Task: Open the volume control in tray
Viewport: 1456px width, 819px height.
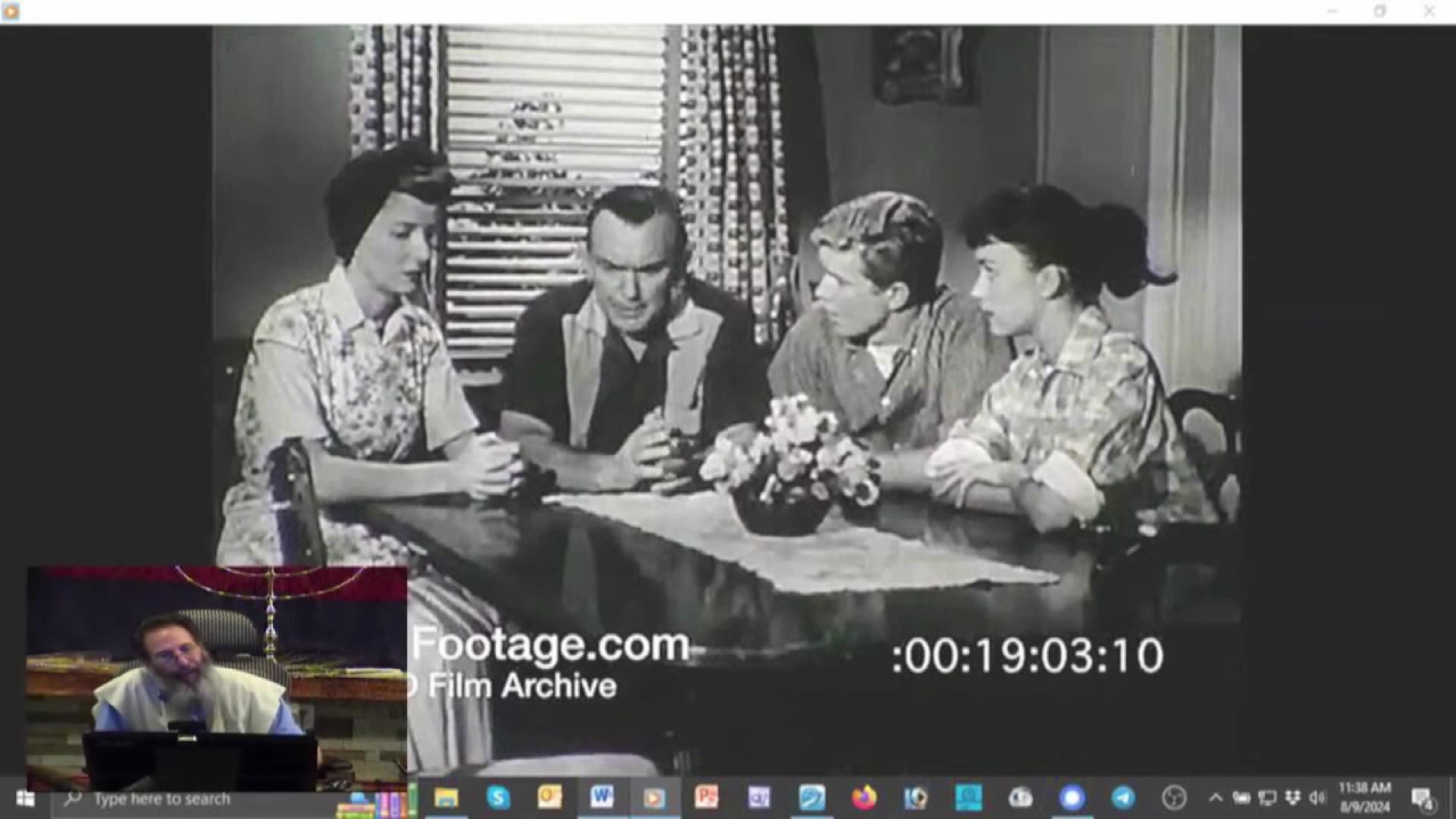Action: coord(1318,798)
